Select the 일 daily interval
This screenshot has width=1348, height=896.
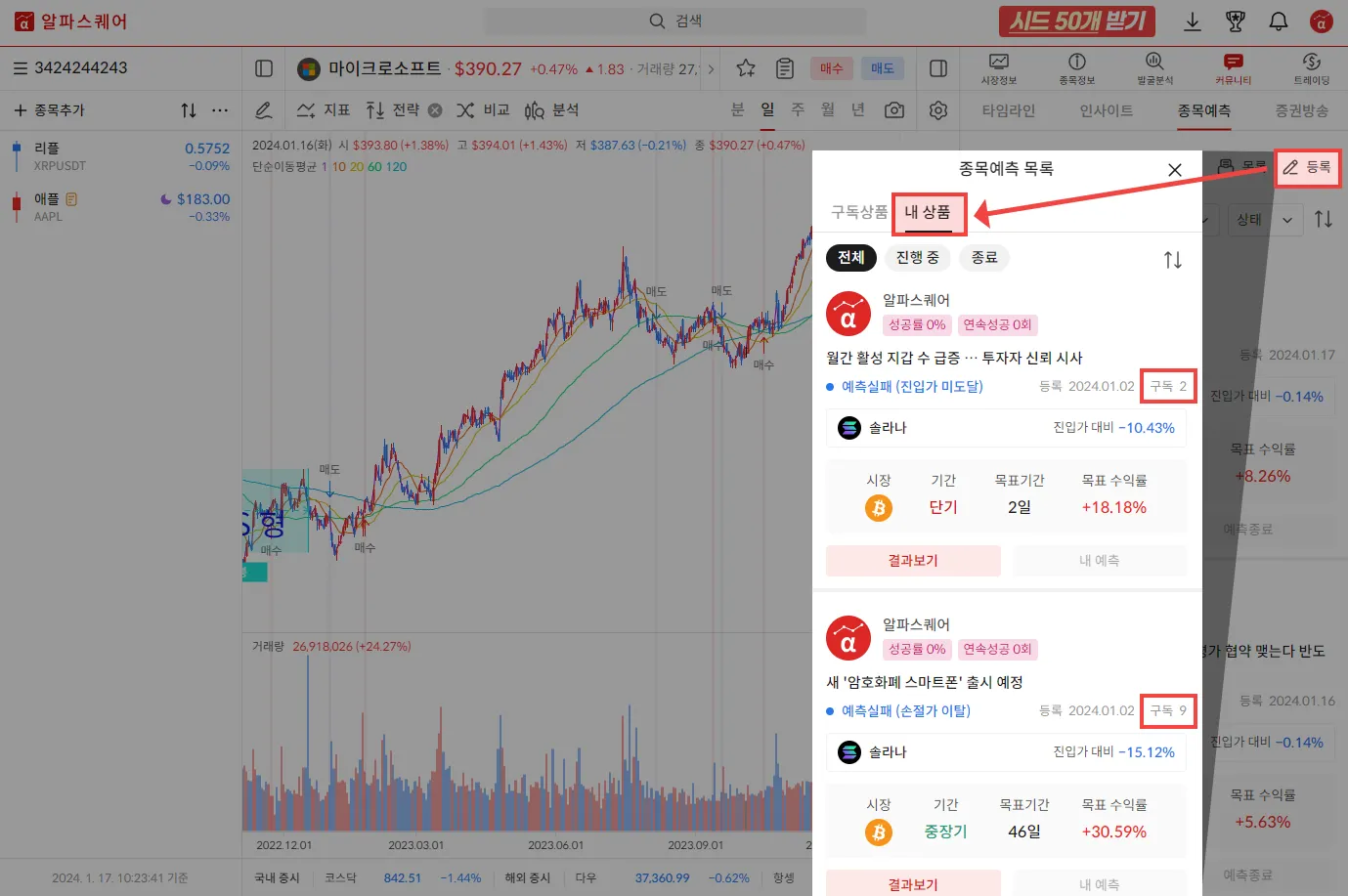768,109
